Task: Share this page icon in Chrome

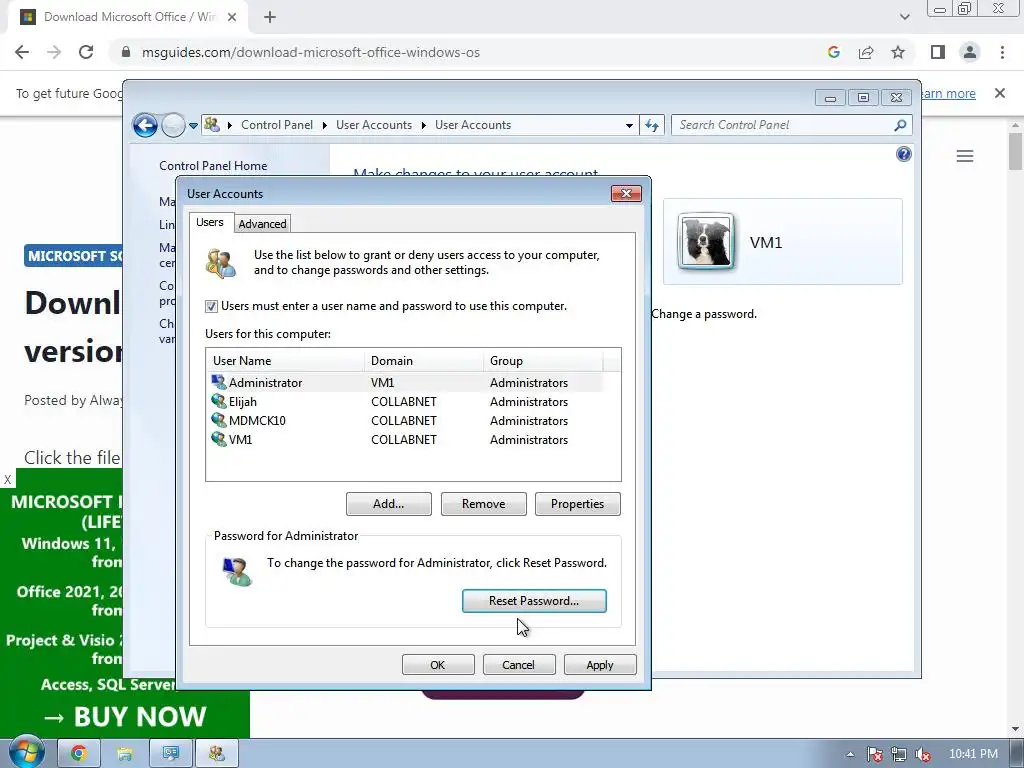Action: (866, 52)
